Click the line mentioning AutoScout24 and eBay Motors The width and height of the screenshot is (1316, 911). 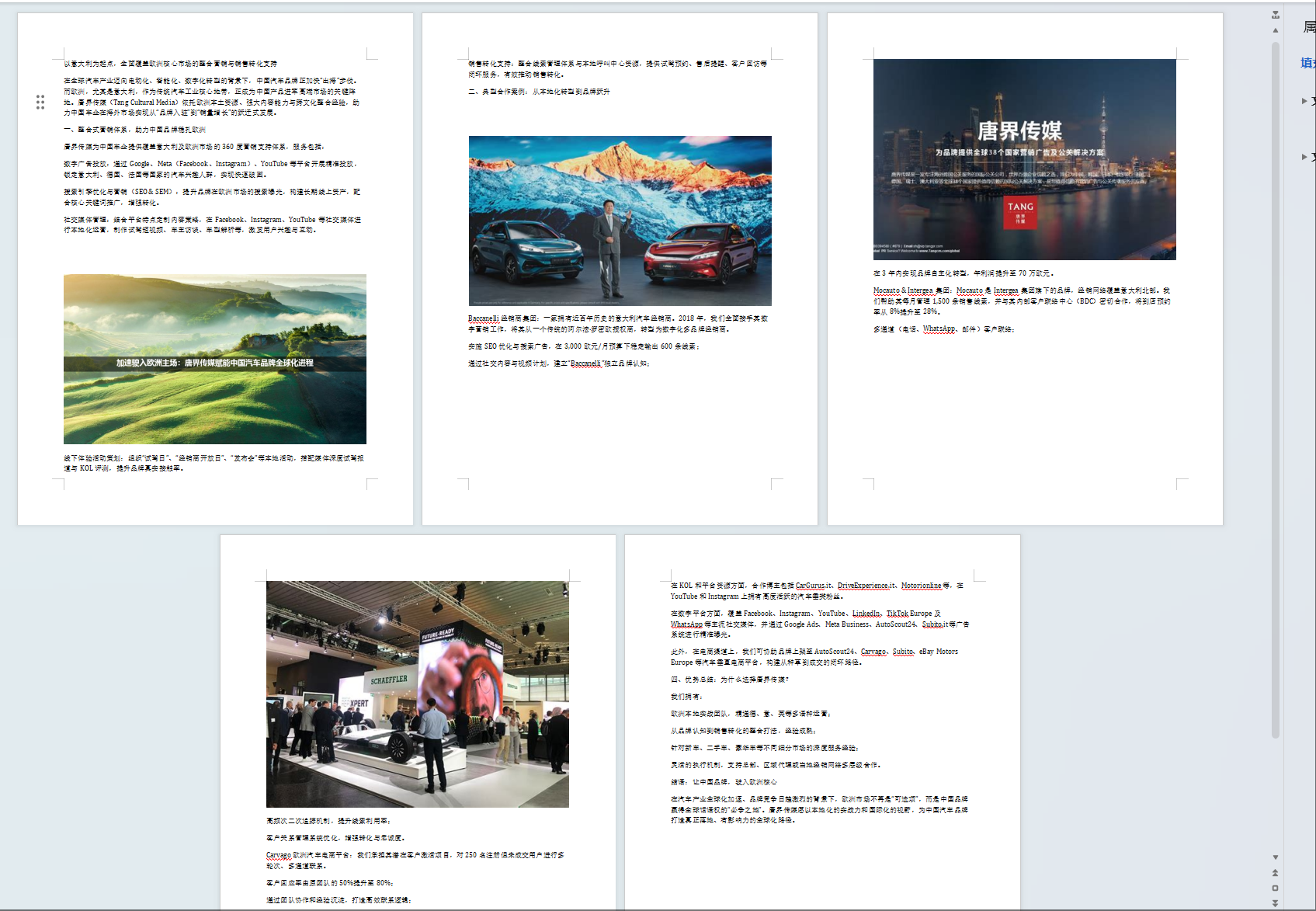[x=814, y=657]
